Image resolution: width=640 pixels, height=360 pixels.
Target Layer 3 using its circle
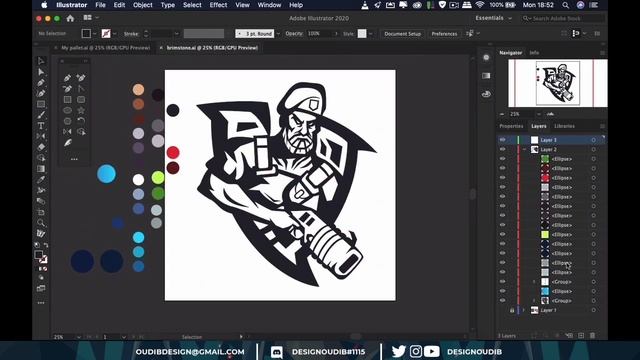click(593, 140)
